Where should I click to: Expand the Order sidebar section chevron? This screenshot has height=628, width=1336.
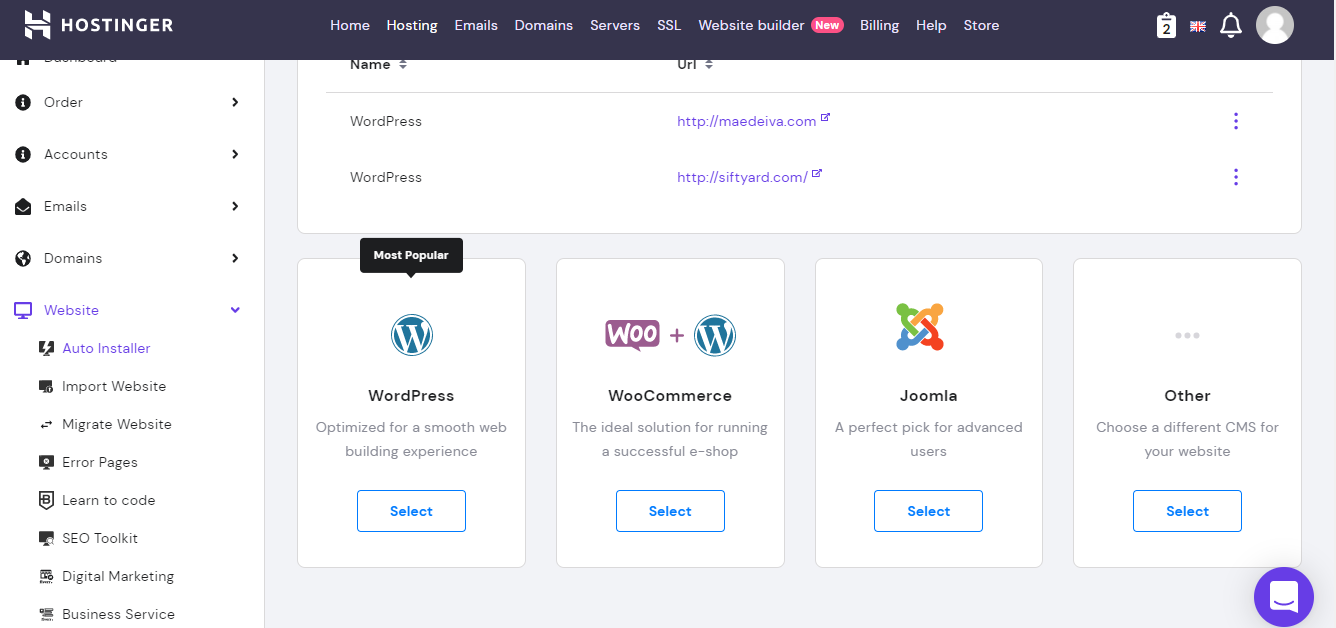click(235, 102)
